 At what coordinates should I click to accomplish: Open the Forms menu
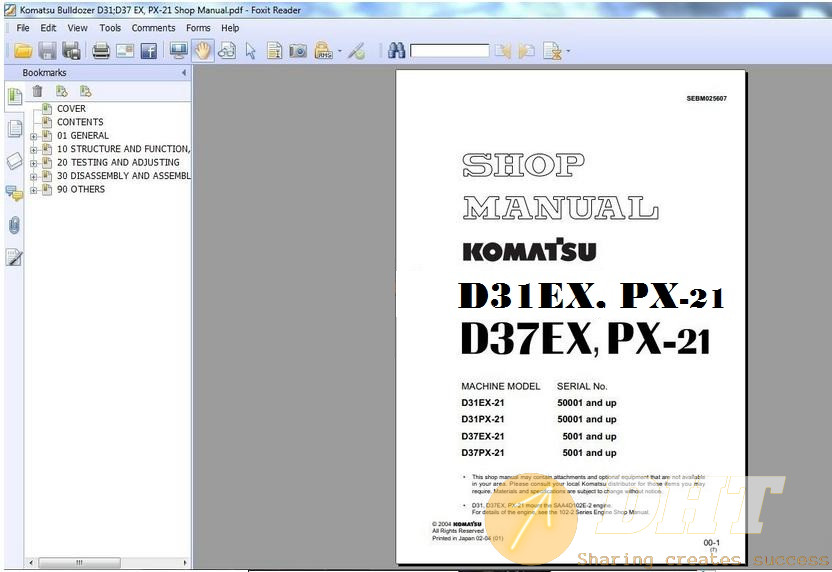(x=198, y=28)
